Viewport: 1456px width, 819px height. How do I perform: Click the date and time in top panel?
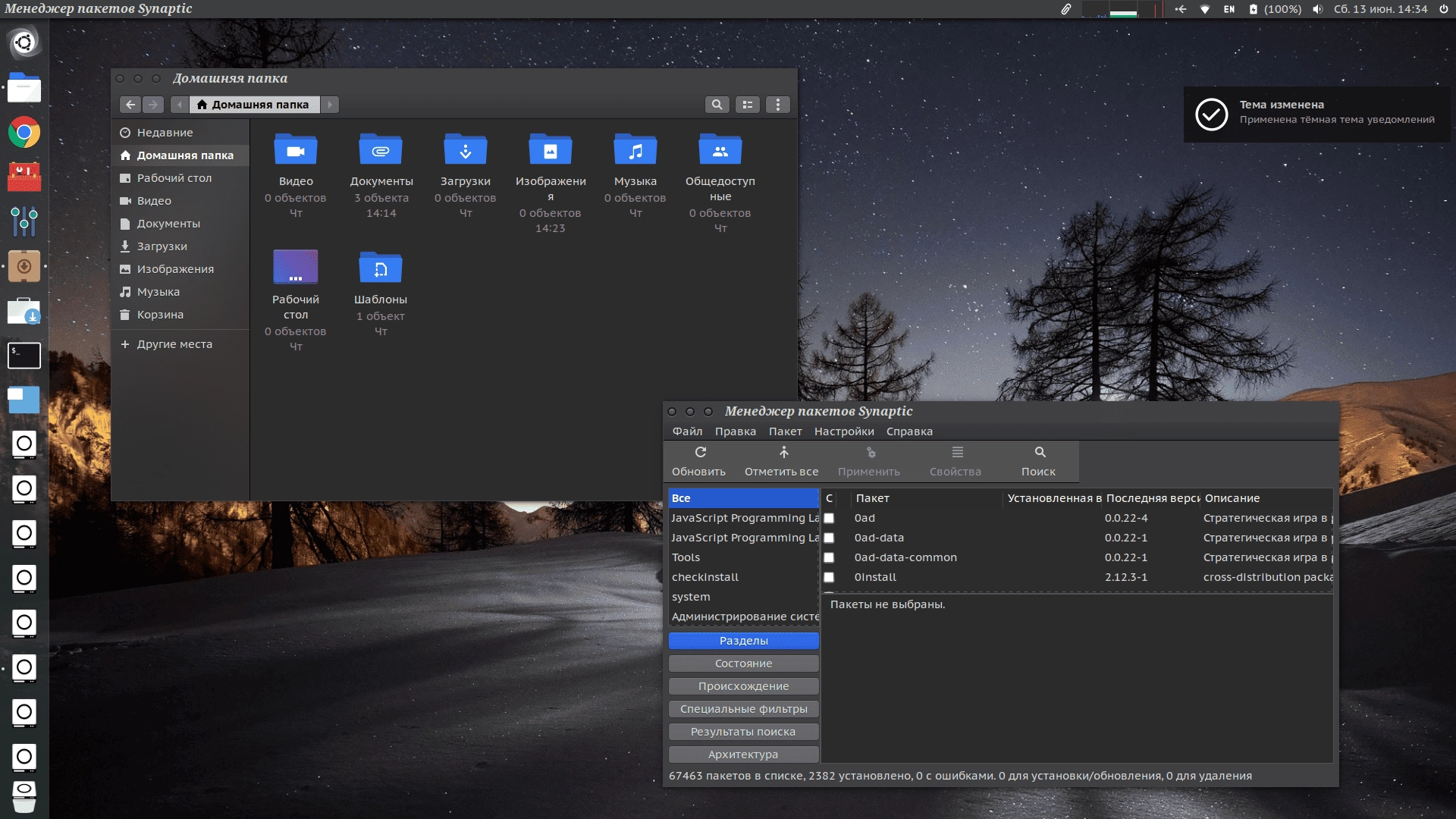[1380, 9]
